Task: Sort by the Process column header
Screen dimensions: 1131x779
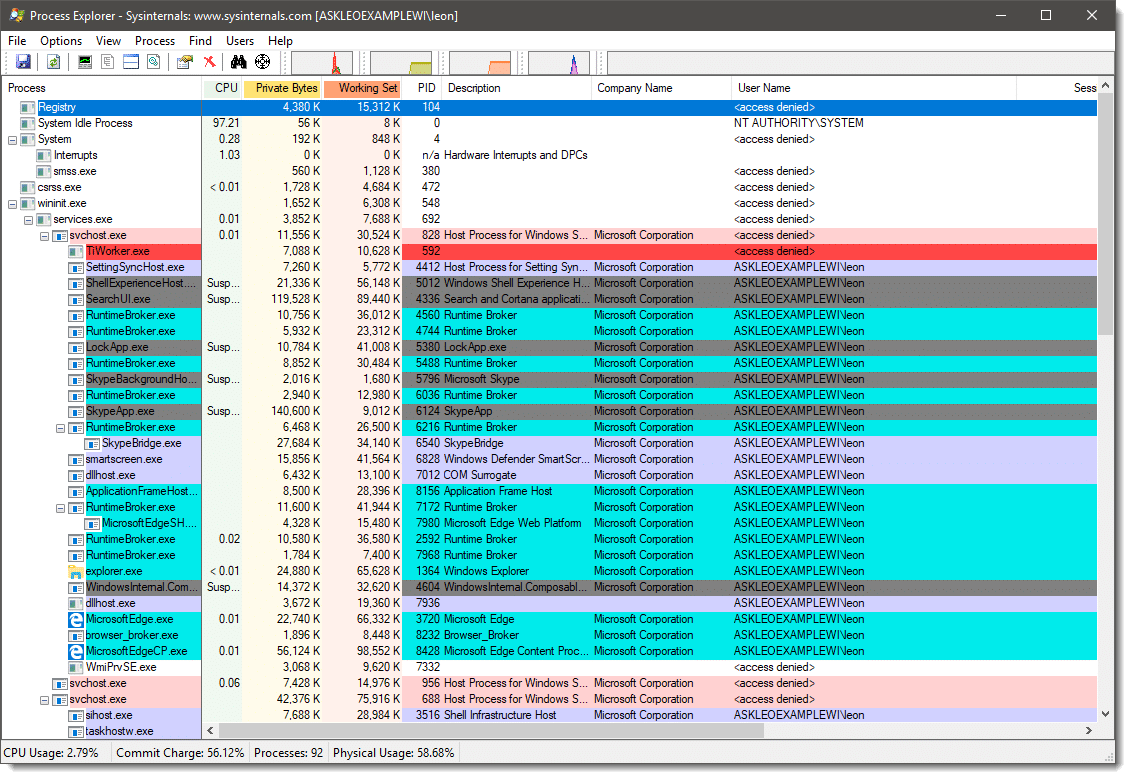Action: (x=102, y=88)
